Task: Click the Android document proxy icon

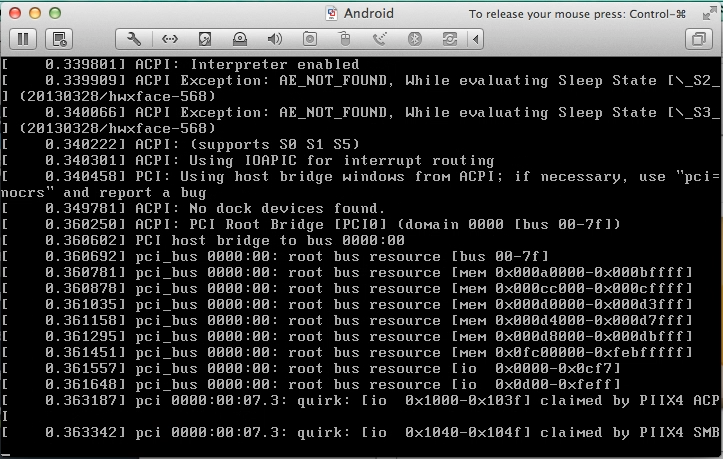Action: point(331,13)
